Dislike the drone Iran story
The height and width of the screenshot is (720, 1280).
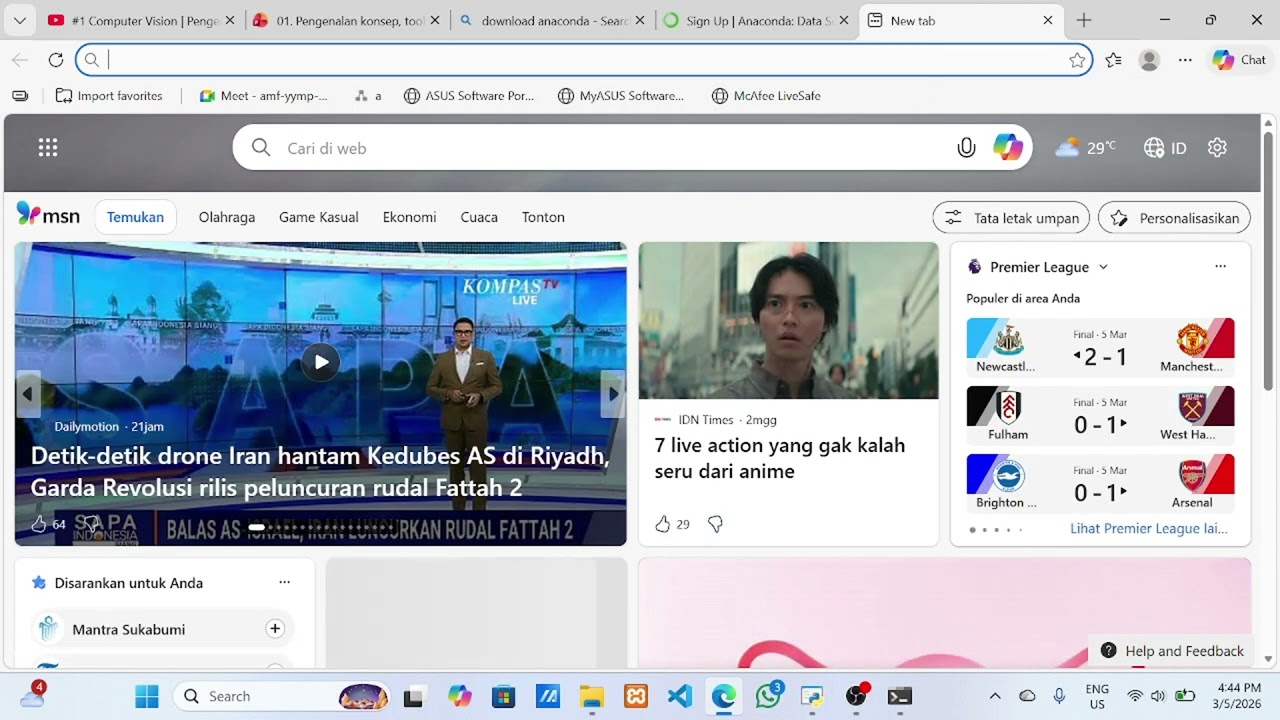coord(91,524)
